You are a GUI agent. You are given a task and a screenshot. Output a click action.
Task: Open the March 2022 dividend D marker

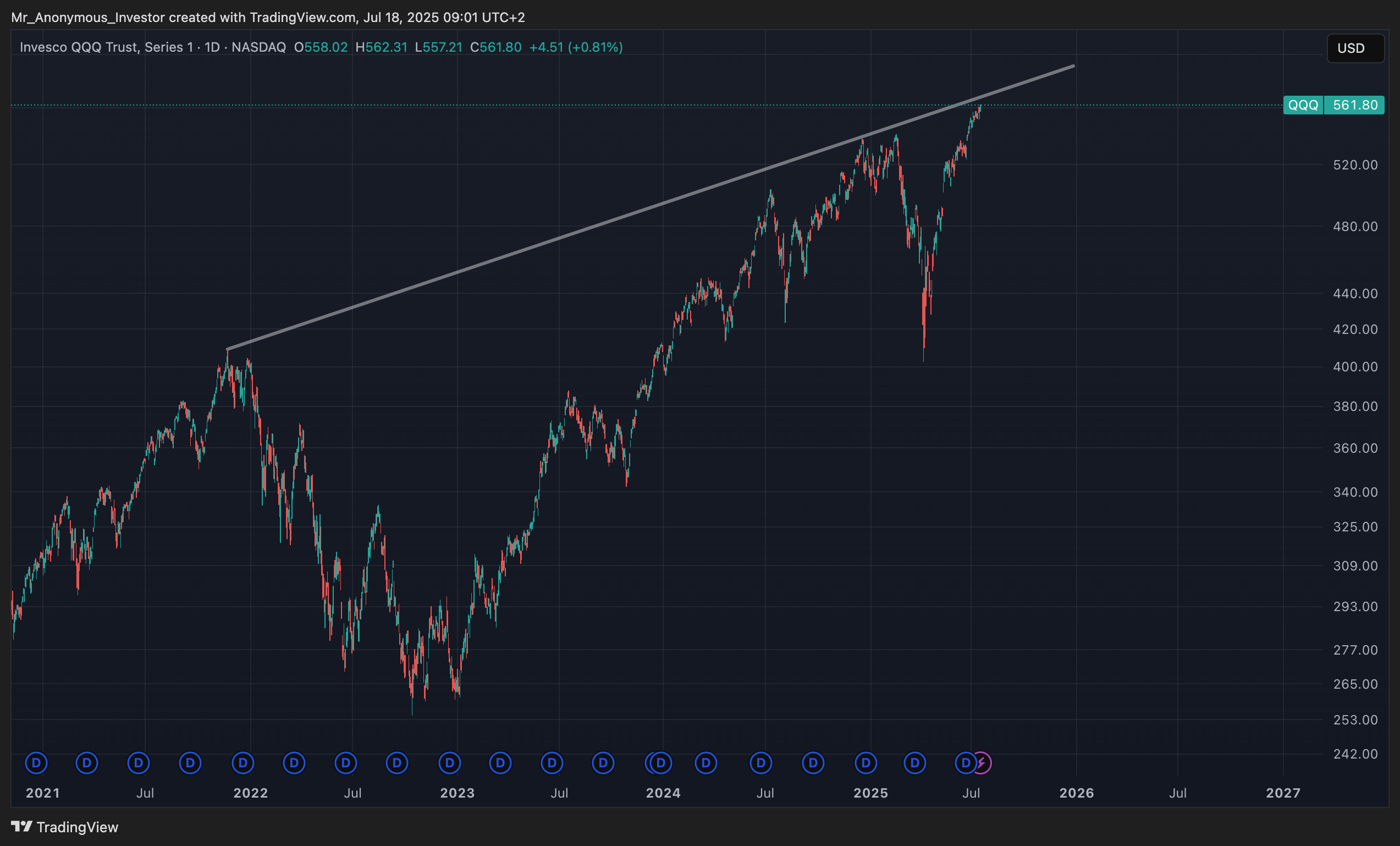(294, 763)
